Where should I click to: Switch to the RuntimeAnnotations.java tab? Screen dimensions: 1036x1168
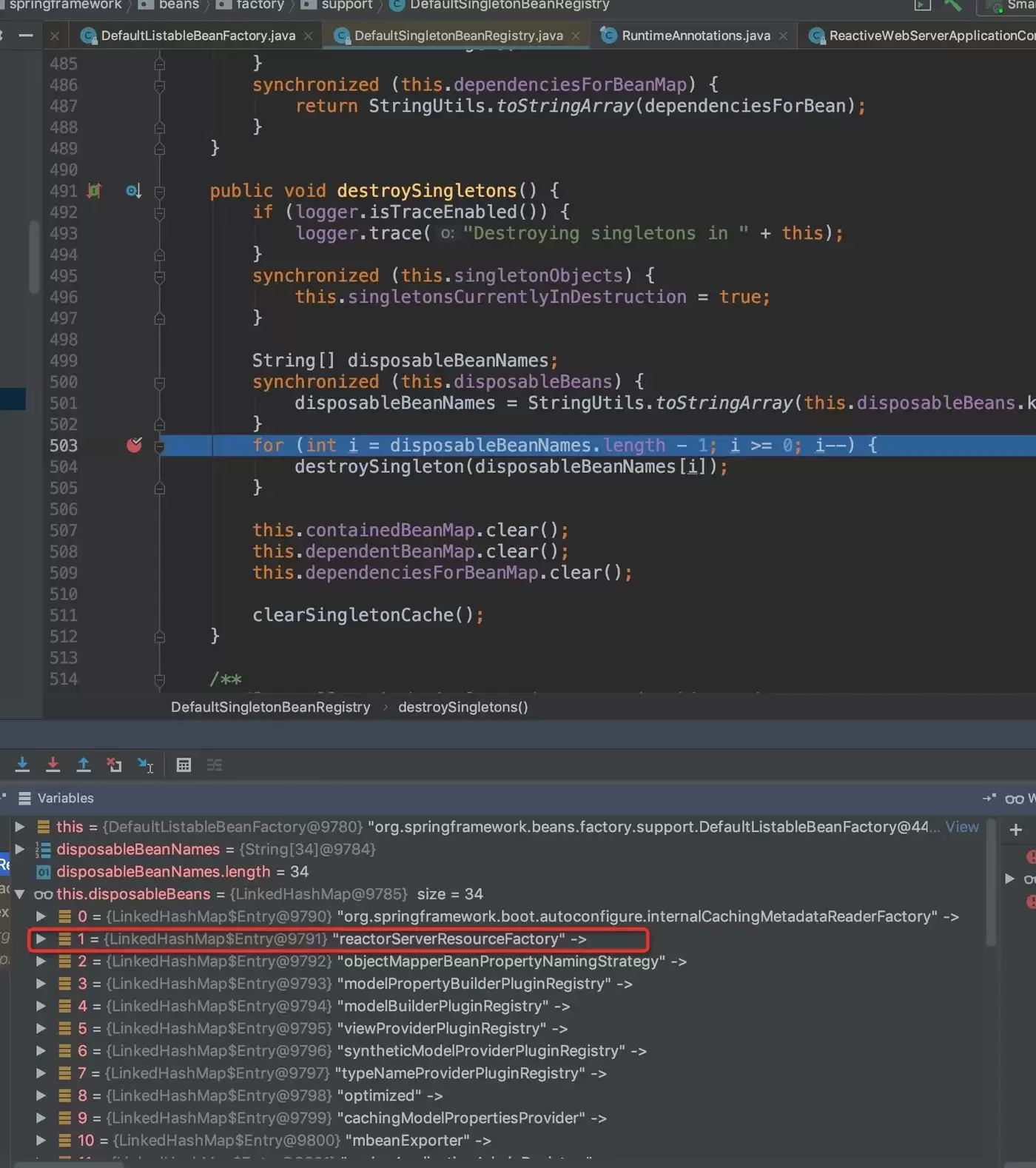(696, 36)
